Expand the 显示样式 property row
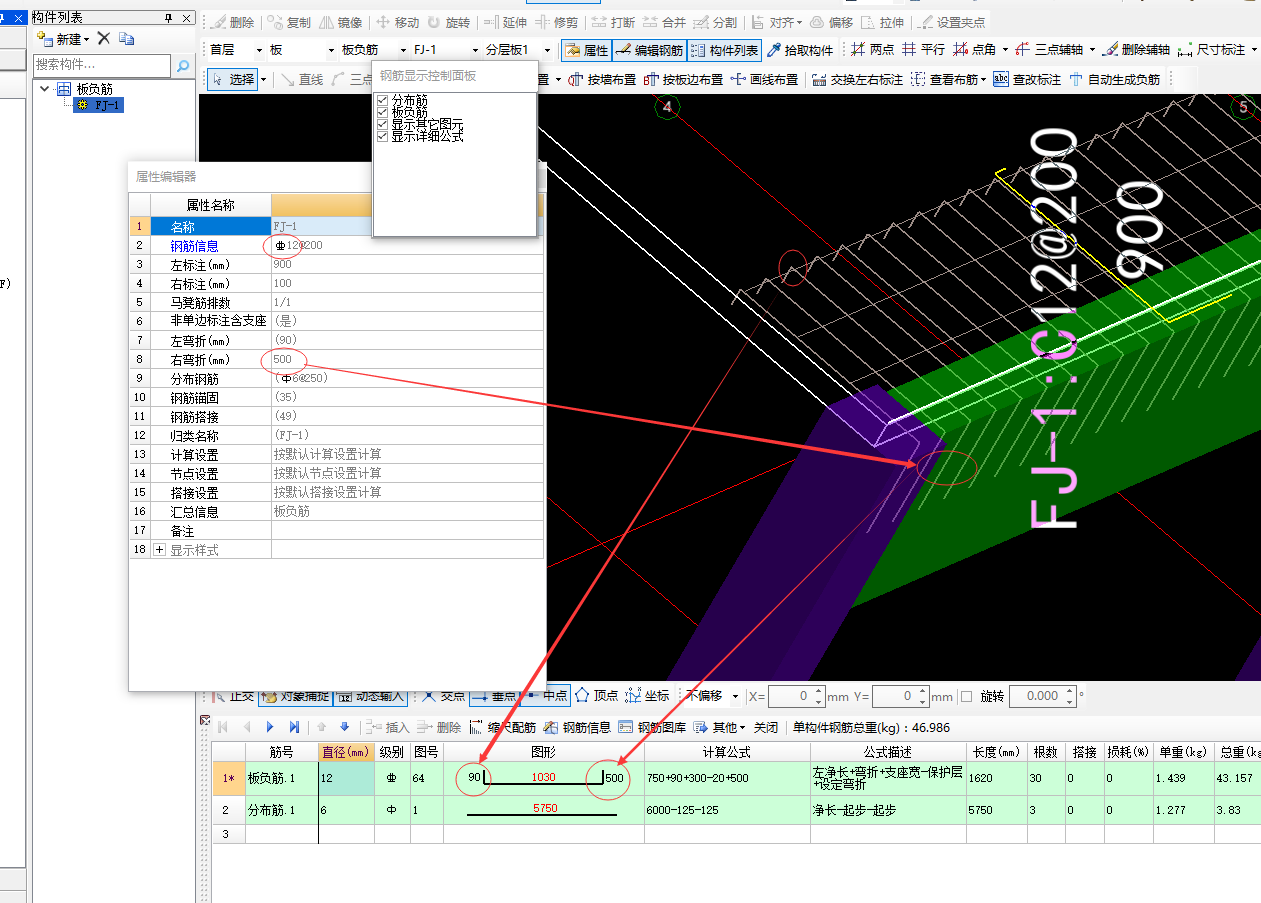This screenshot has height=903, width=1261. [x=160, y=550]
